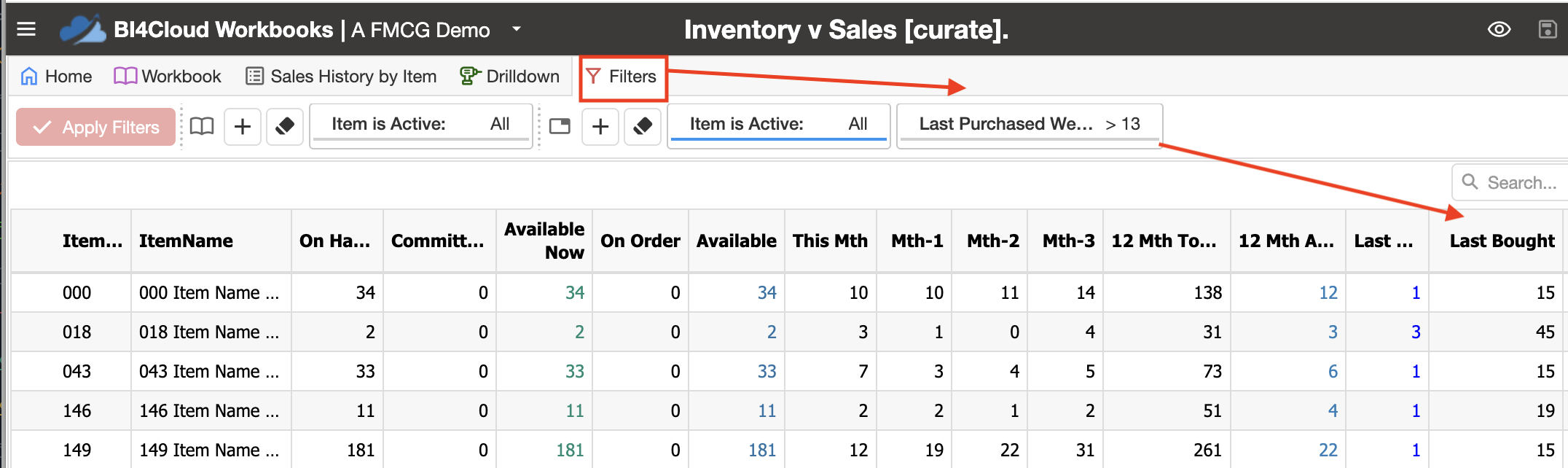Toggle the Filters tab
Image resolution: width=1568 pixels, height=468 pixels.
click(623, 77)
